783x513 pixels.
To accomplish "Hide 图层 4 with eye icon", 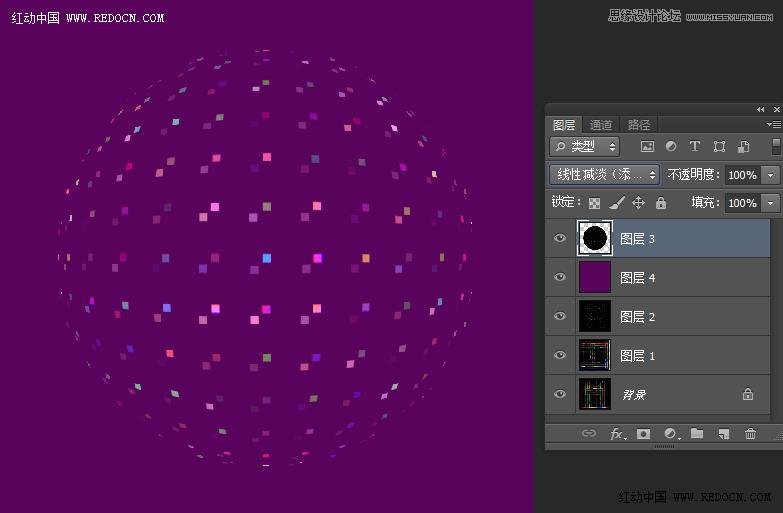I will (560, 277).
